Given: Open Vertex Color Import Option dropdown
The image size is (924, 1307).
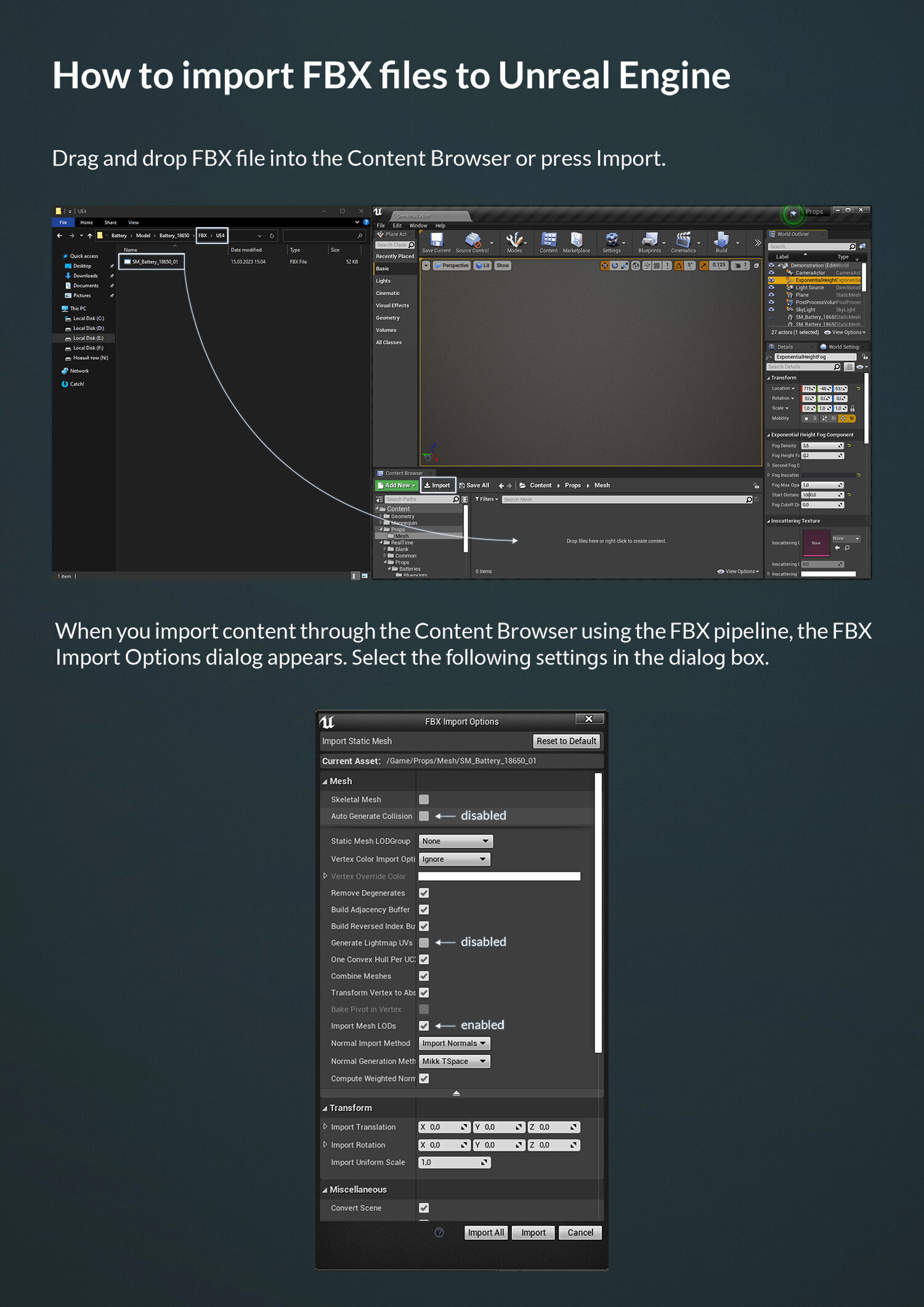Looking at the screenshot, I should point(455,859).
